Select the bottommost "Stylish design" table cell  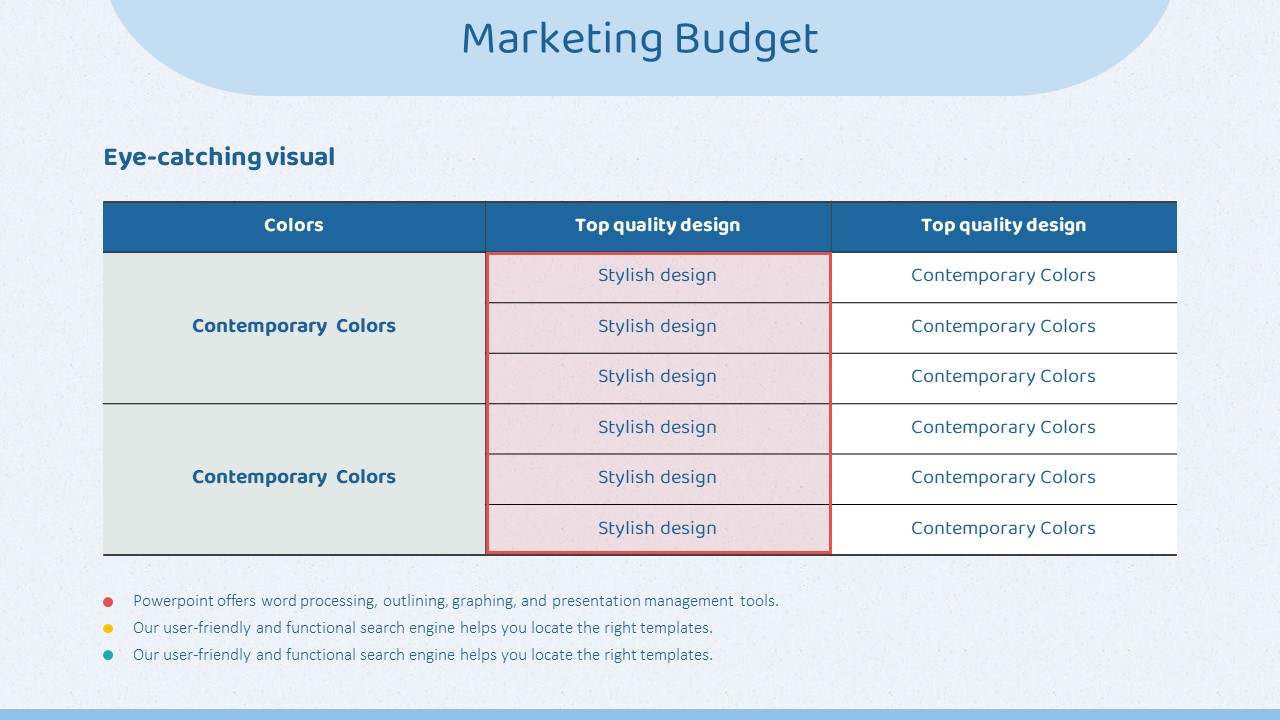[x=658, y=529]
